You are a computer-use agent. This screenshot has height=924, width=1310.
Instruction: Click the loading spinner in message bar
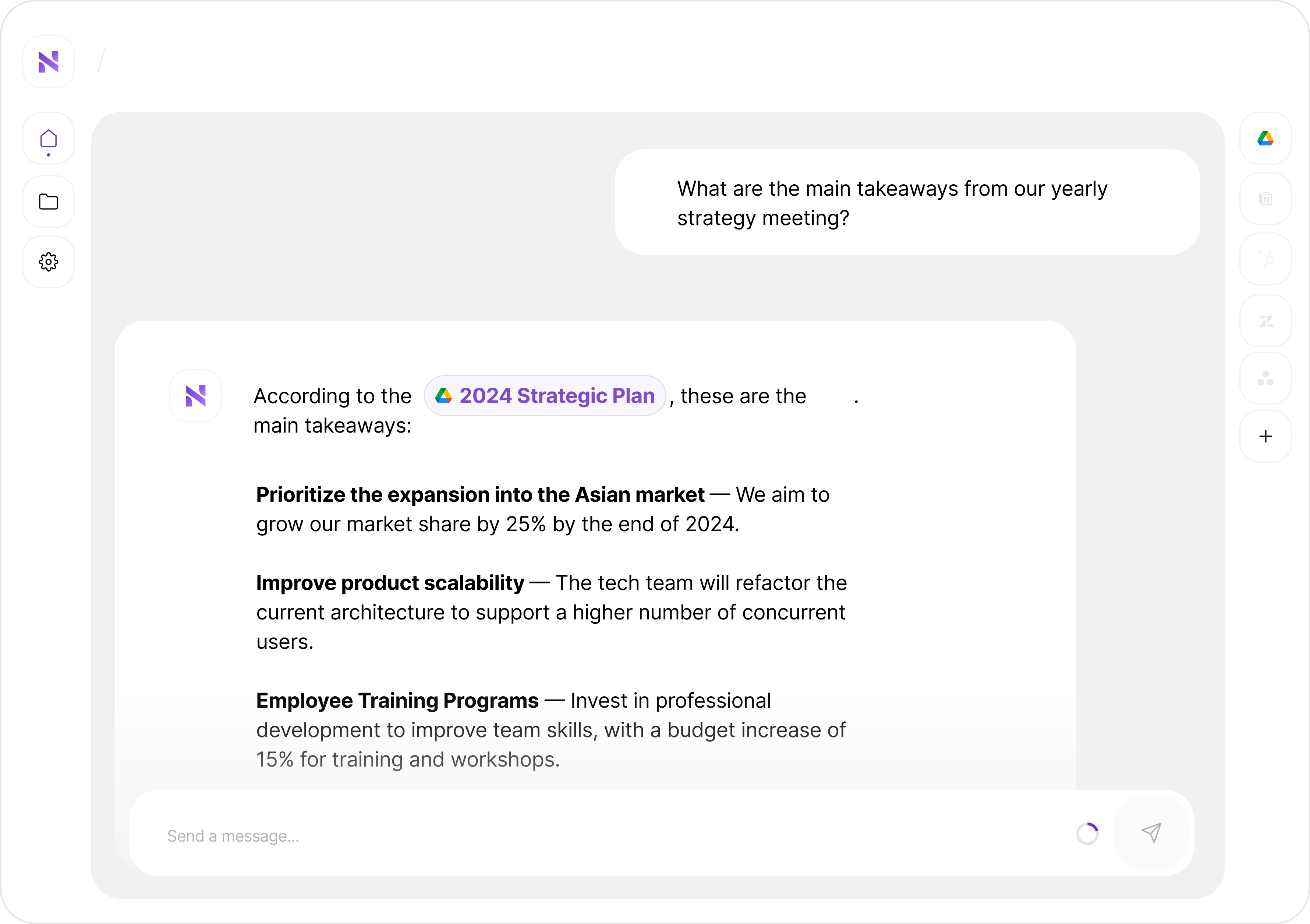coord(1087,834)
